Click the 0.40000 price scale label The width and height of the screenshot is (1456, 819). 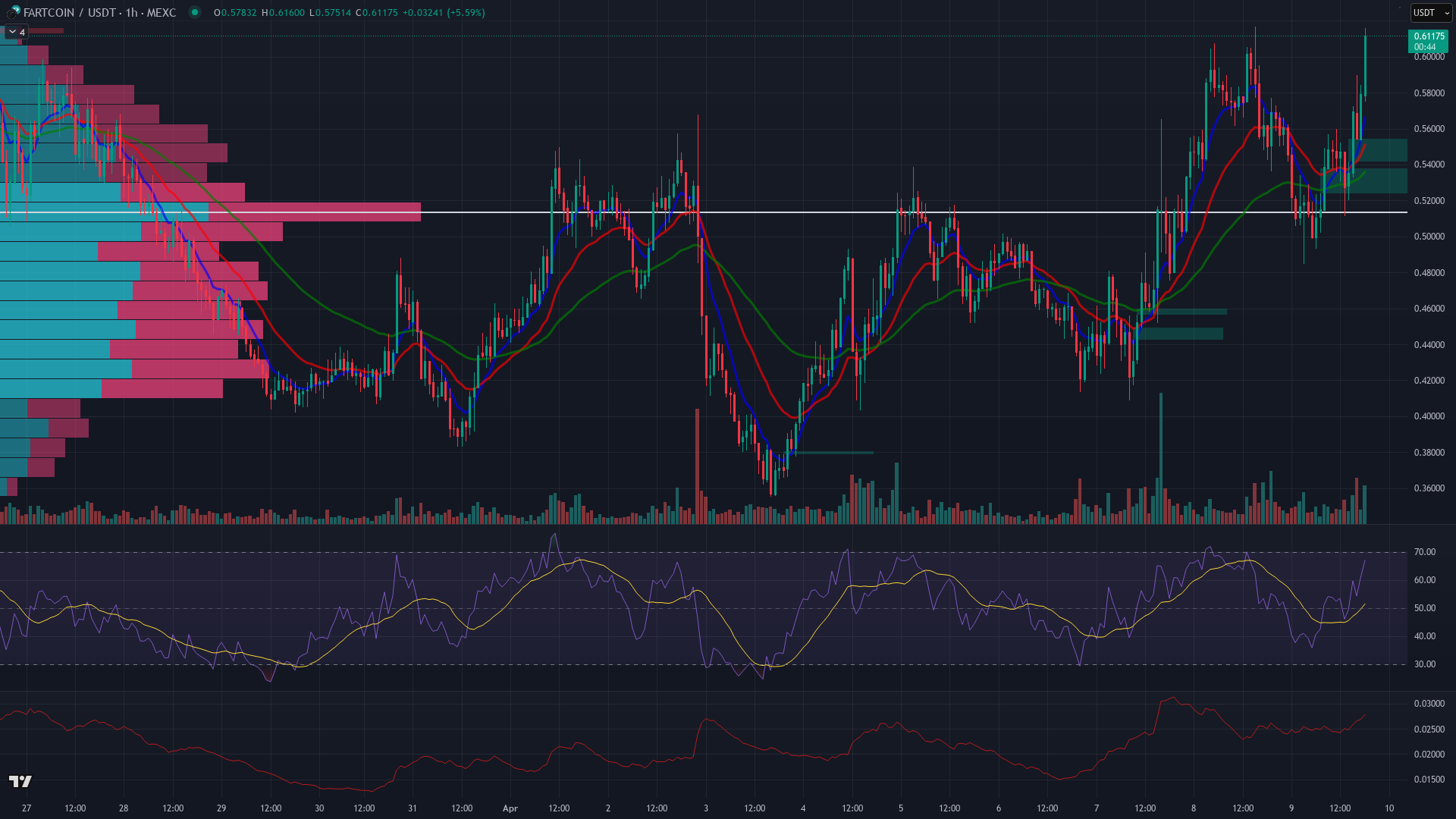coord(1429,416)
